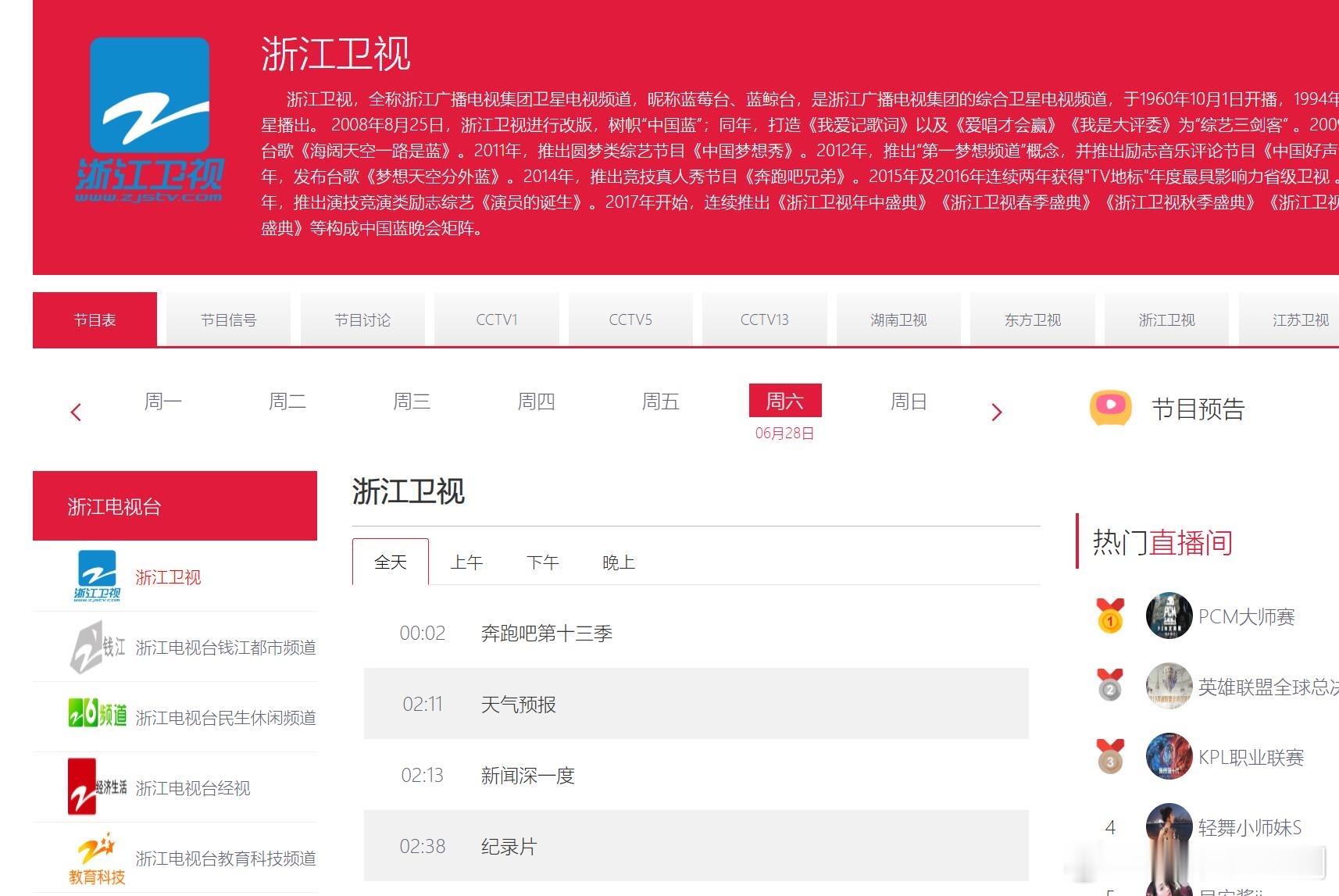1339x896 pixels.
Task: Open the PCM大师赛 live room link
Action: click(x=1247, y=616)
